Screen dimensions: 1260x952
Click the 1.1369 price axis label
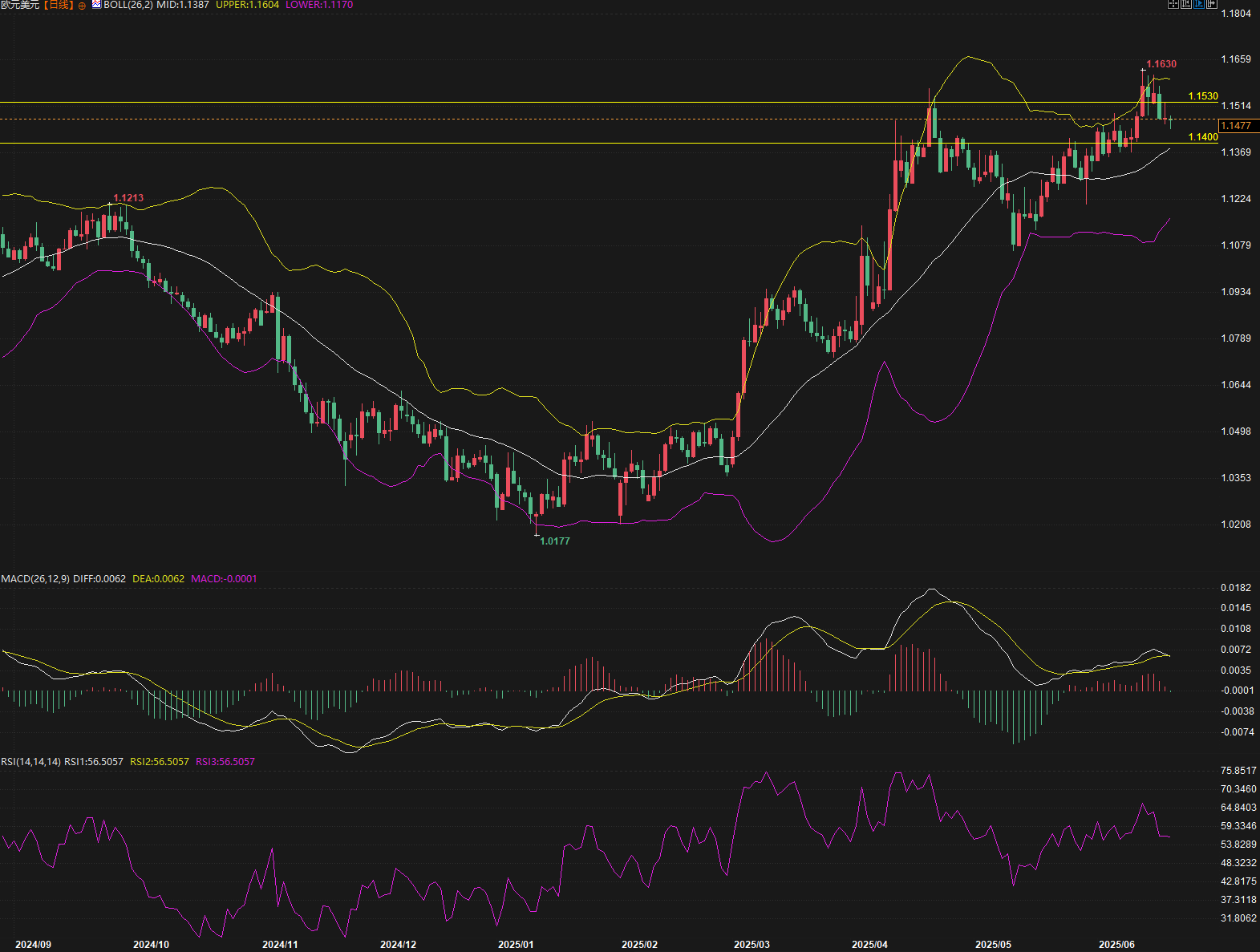(x=1236, y=152)
